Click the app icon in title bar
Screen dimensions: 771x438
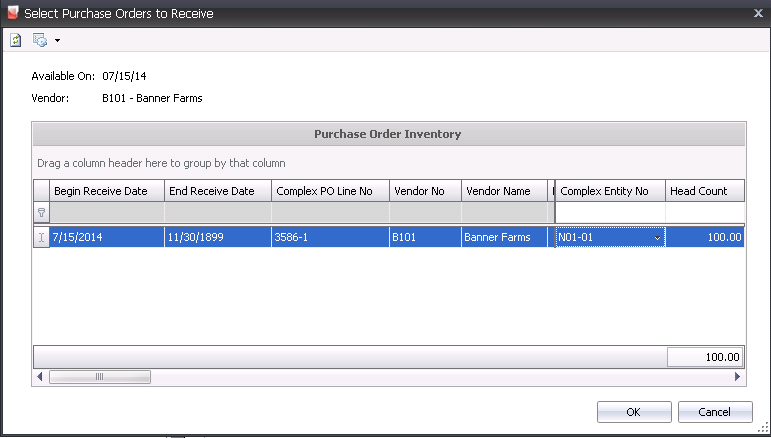pyautogui.click(x=13, y=14)
